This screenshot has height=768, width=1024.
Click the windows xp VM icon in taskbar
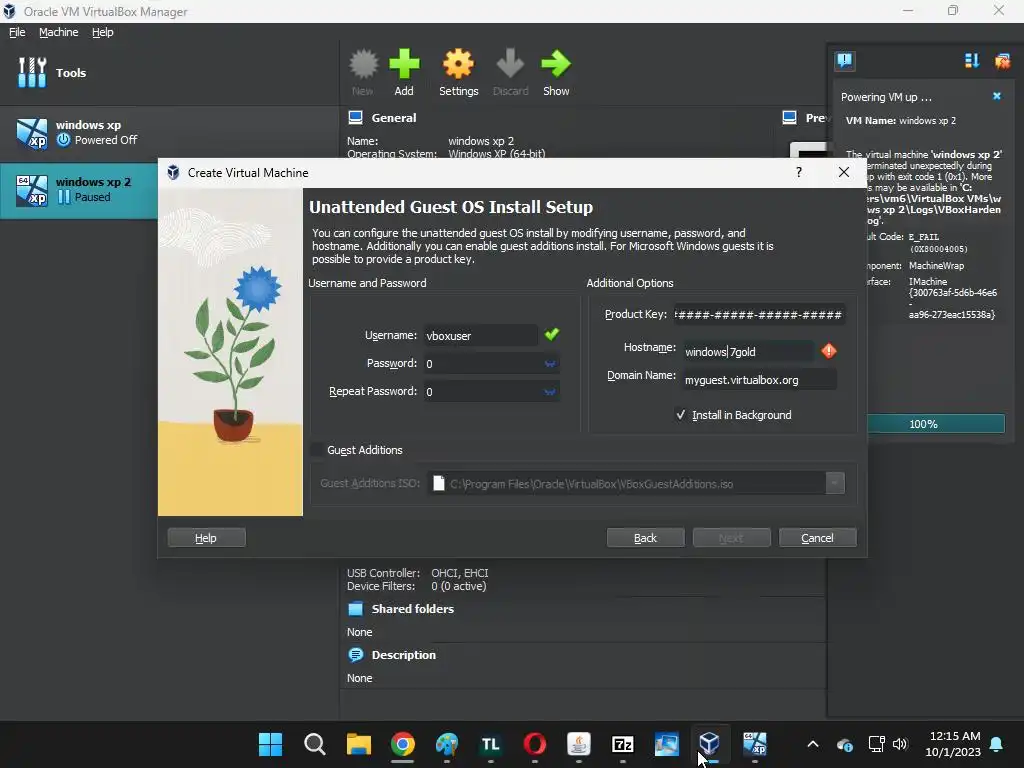click(754, 744)
